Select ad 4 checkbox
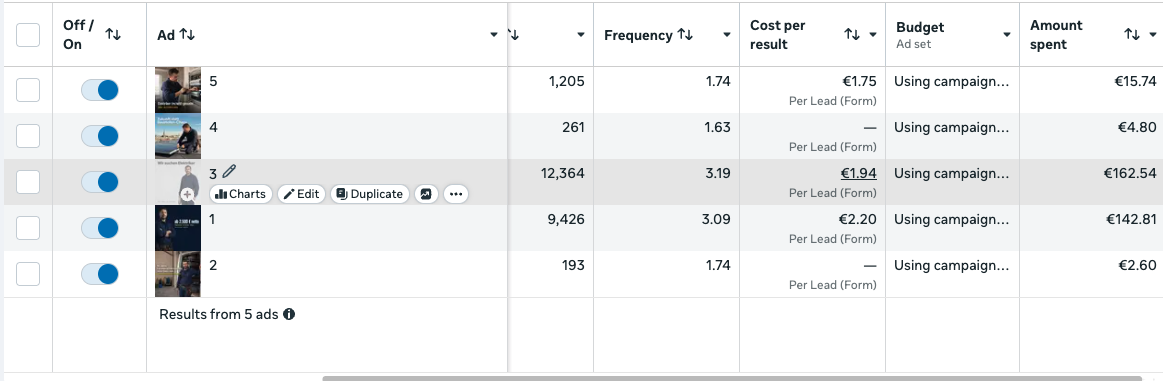 pyautogui.click(x=28, y=136)
